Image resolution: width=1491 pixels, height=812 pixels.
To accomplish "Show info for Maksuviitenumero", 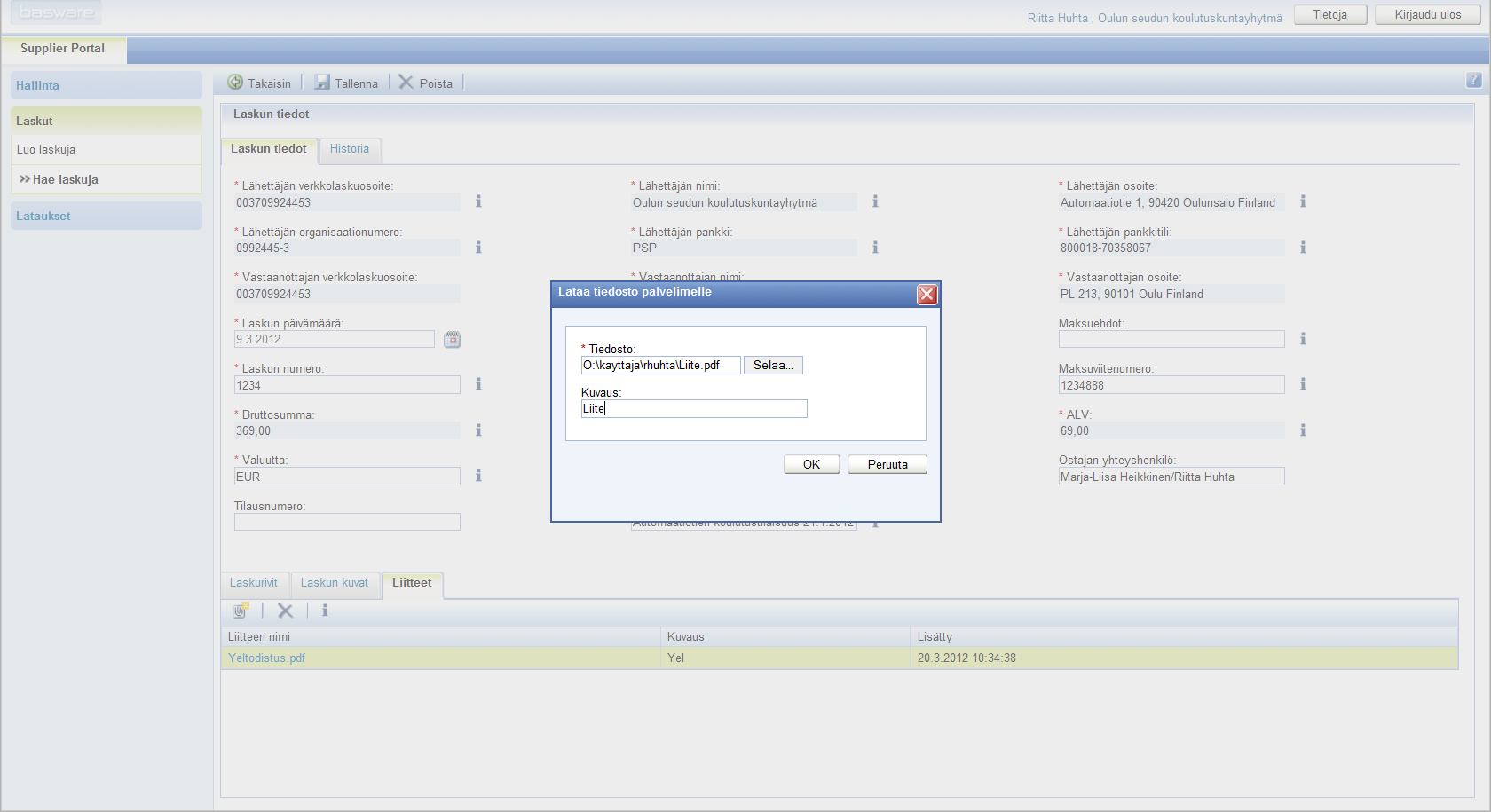I will point(1303,384).
